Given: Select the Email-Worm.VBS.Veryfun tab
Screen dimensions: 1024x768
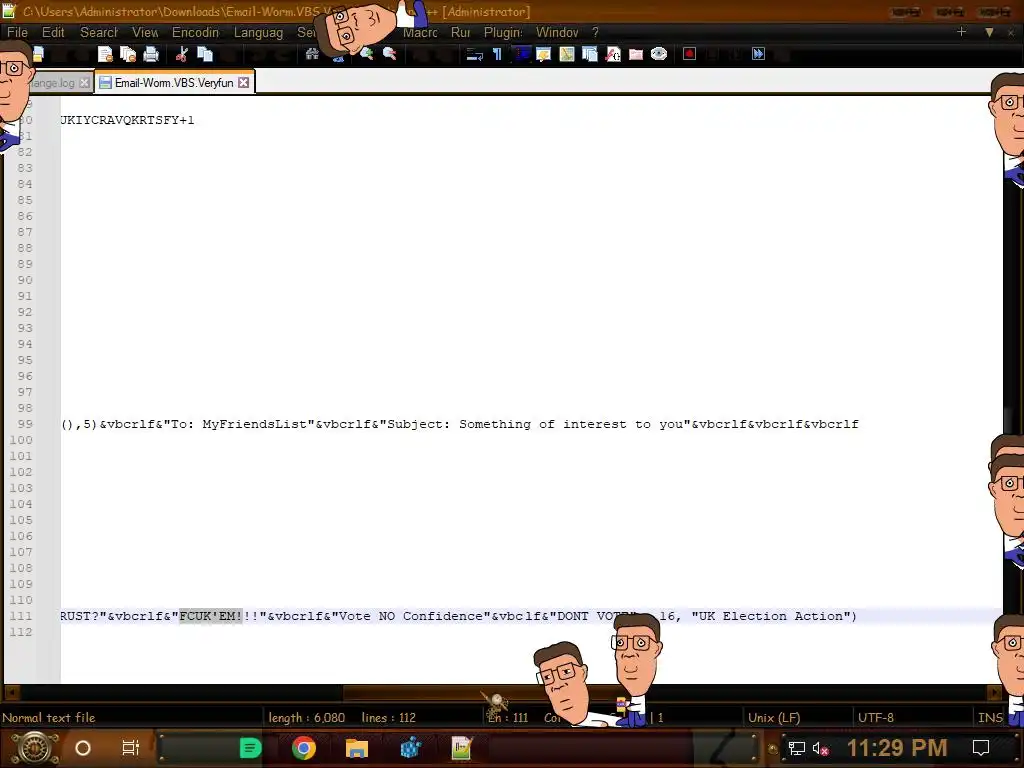Looking at the screenshot, I should click(174, 83).
